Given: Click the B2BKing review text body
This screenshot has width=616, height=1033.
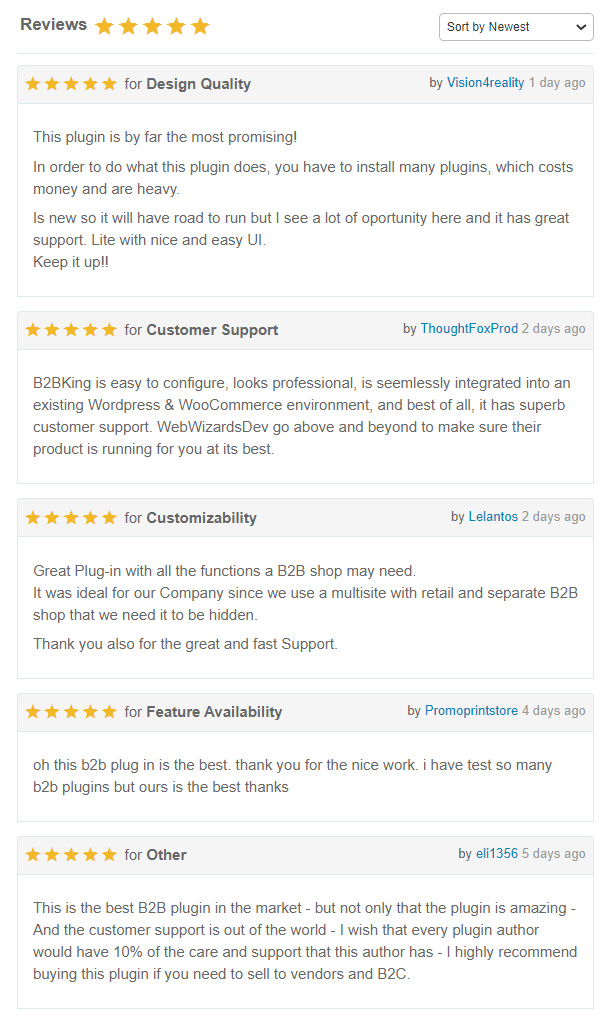Looking at the screenshot, I should [x=304, y=416].
